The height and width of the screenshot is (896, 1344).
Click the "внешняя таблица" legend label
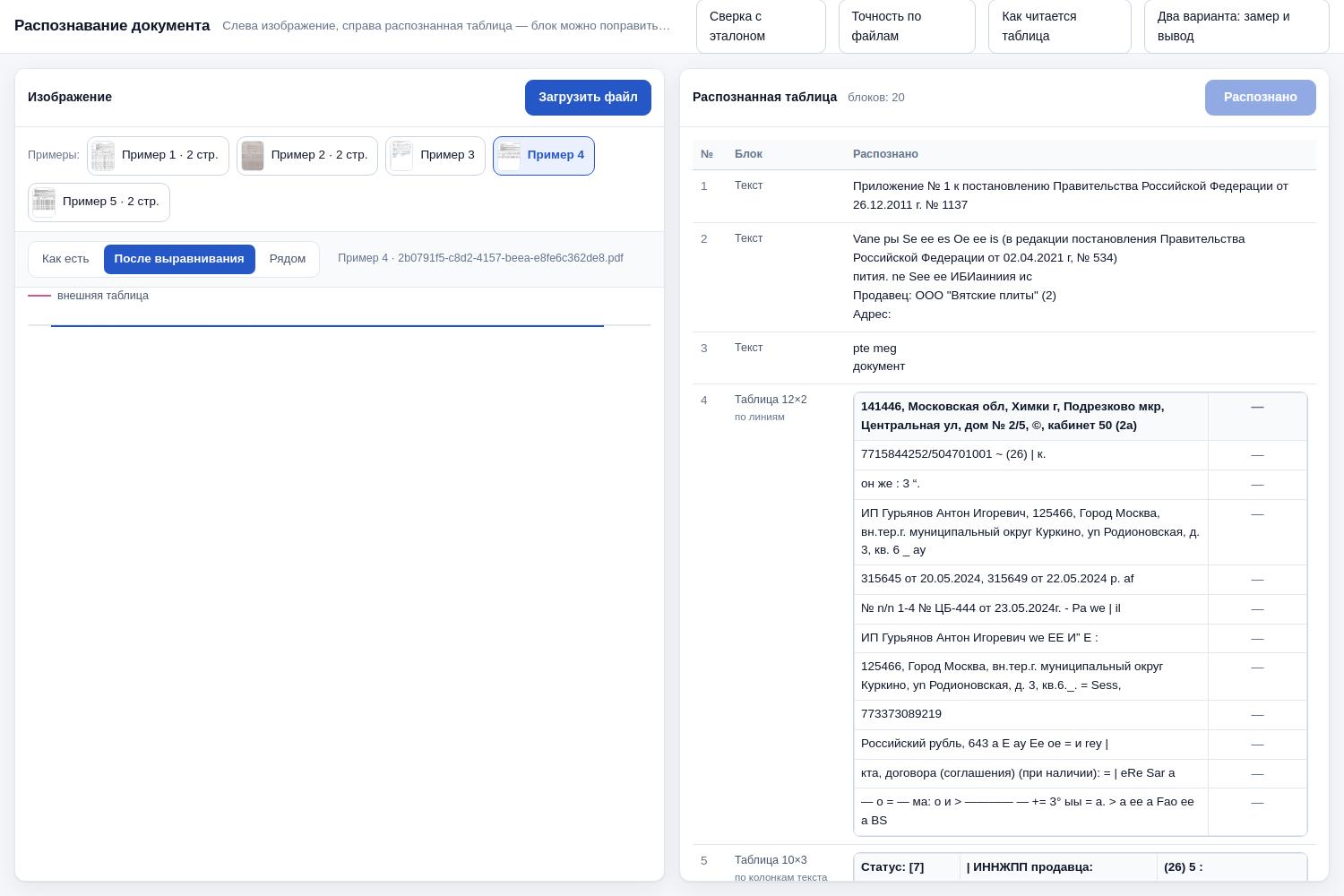tap(103, 296)
